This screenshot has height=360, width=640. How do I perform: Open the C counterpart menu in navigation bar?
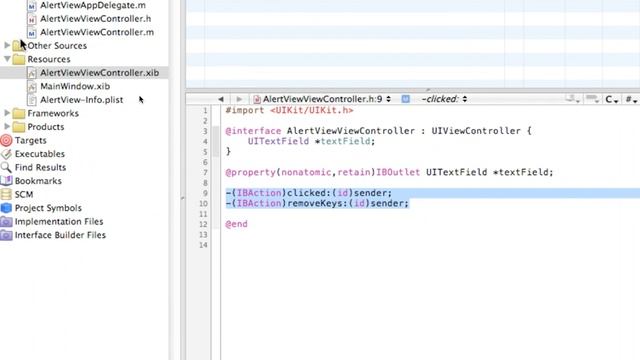tap(611, 99)
